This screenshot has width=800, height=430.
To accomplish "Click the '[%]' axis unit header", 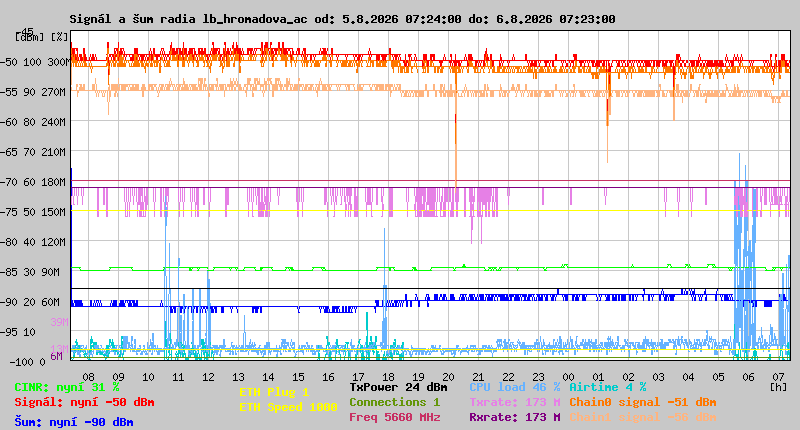I will (x=59, y=37).
